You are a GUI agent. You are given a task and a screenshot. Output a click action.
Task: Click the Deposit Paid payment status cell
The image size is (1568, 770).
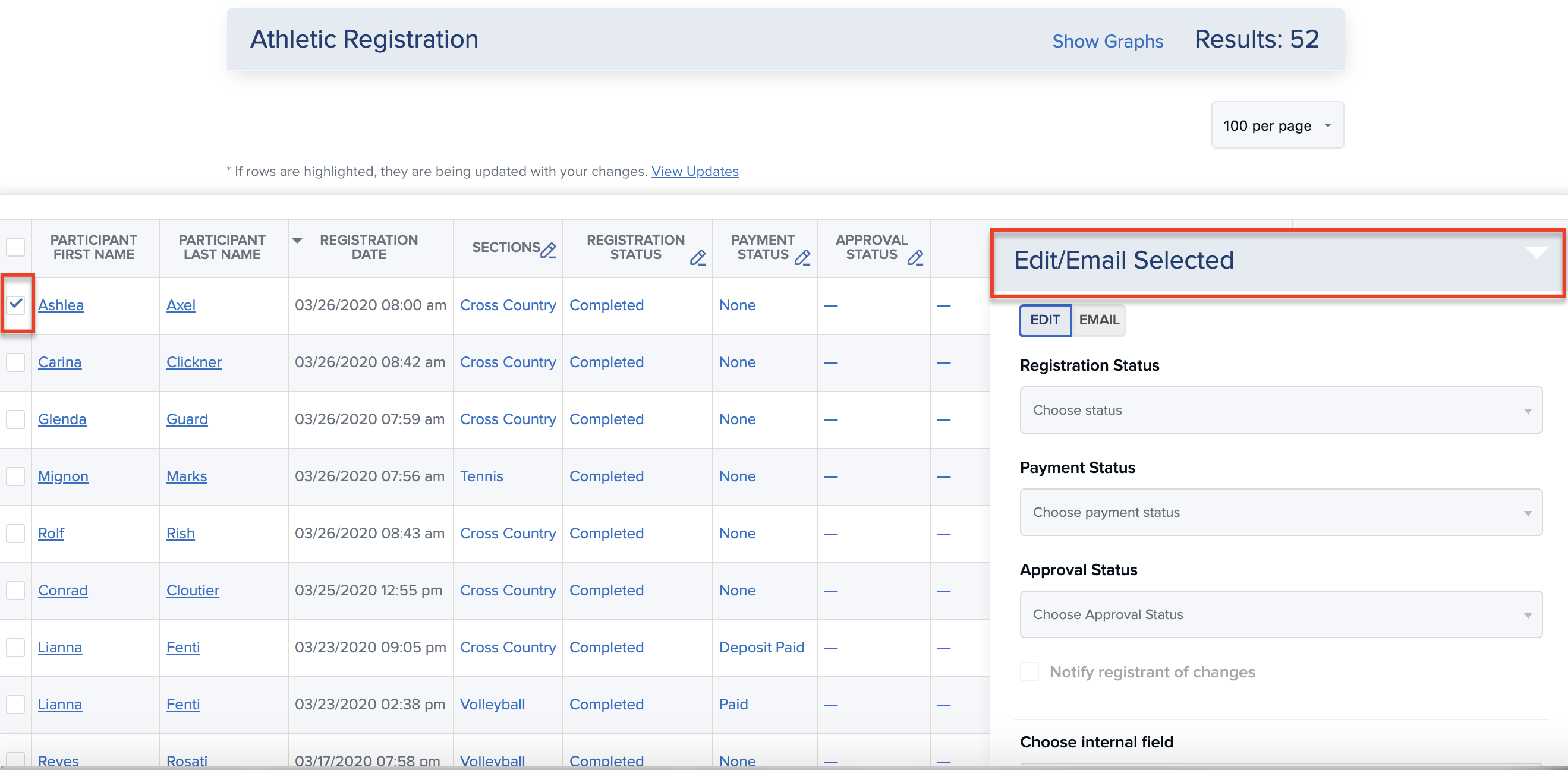click(x=761, y=647)
